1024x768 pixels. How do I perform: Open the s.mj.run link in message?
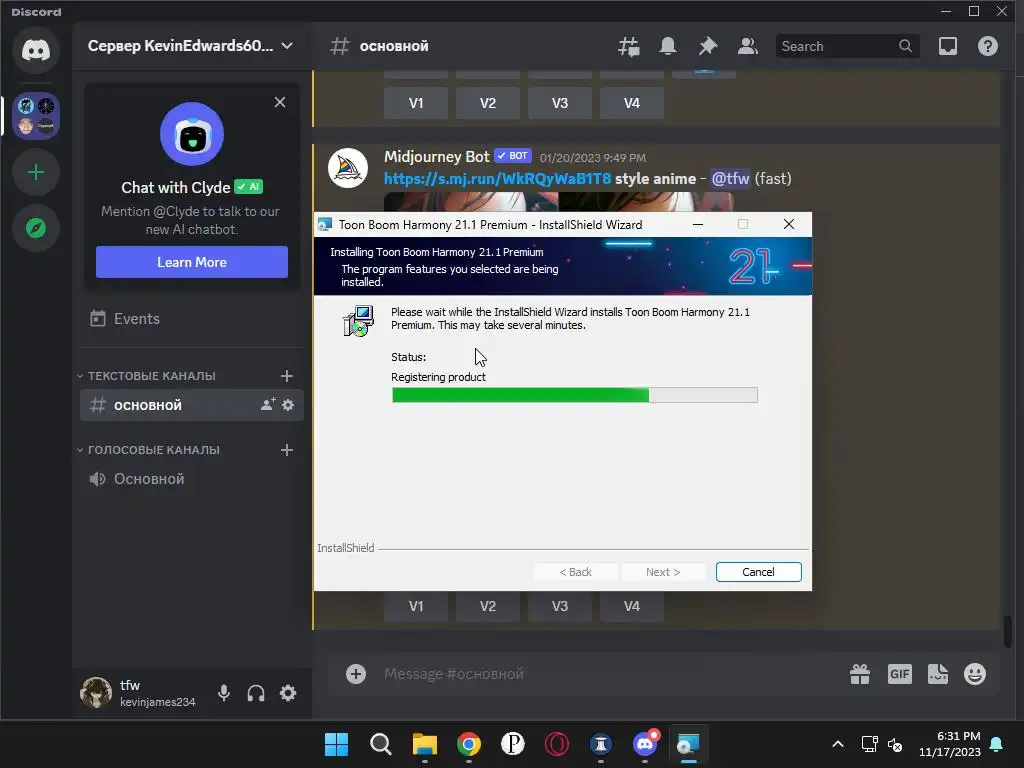coord(497,178)
